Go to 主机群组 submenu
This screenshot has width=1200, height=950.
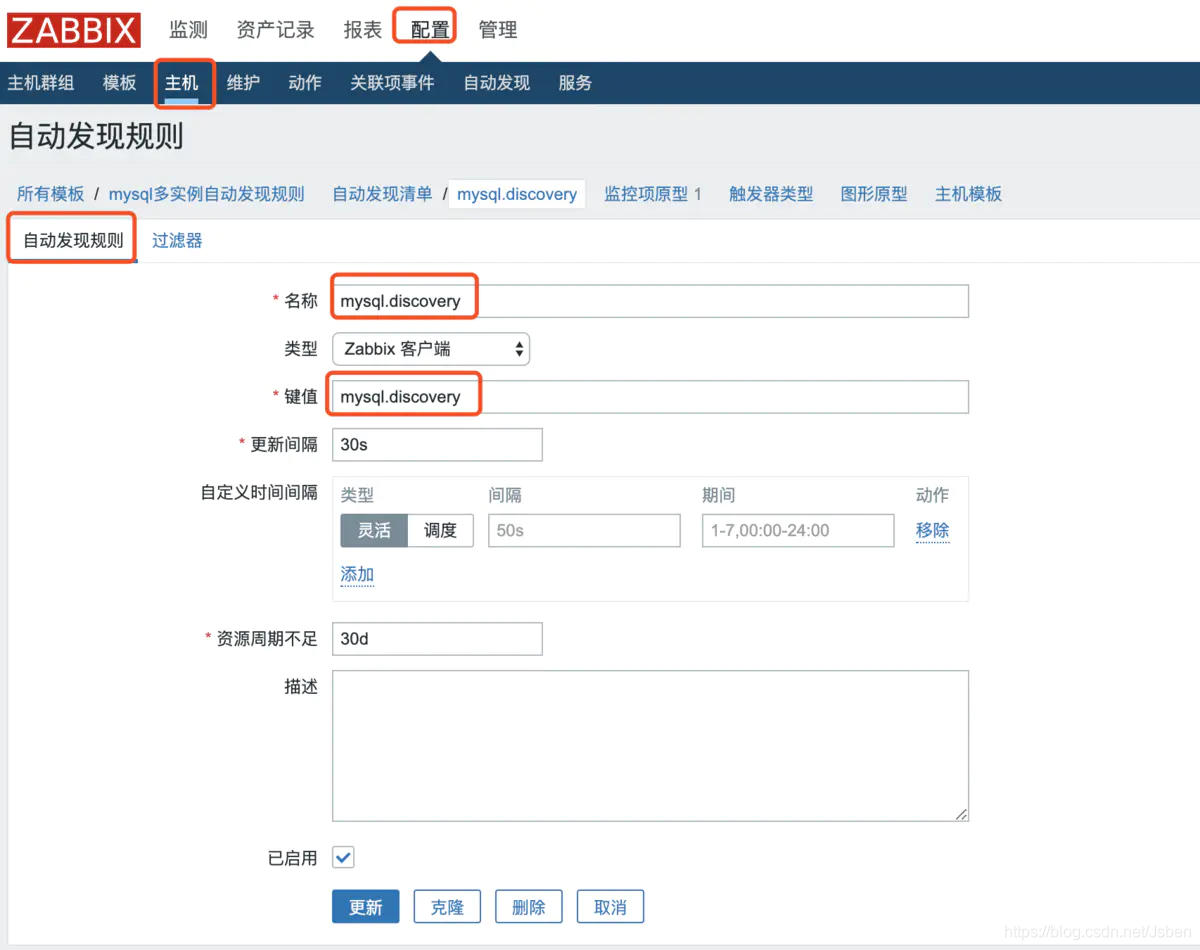coord(41,83)
